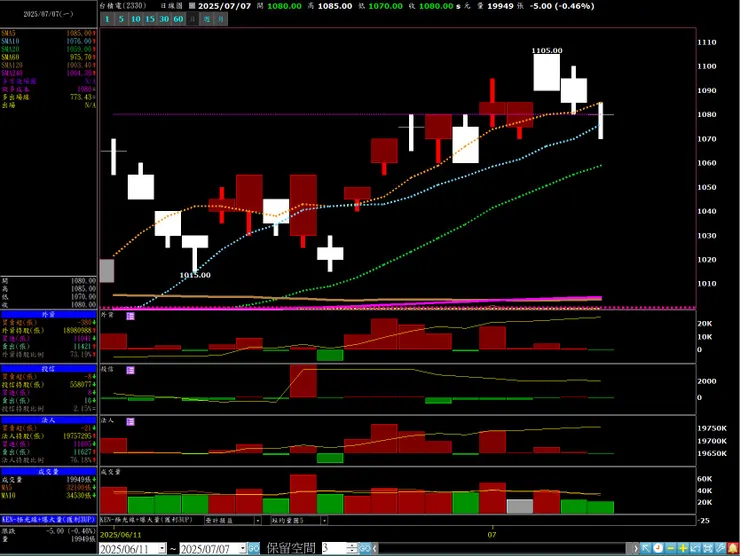Open the start date 2025/06/11 dropdown
Image resolution: width=740 pixels, height=556 pixels.
162,548
